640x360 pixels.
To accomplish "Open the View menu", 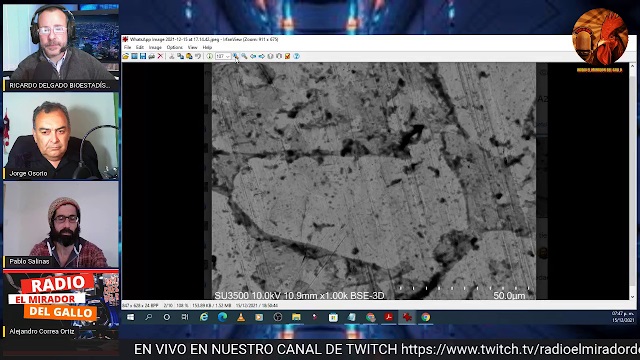I will [192, 47].
